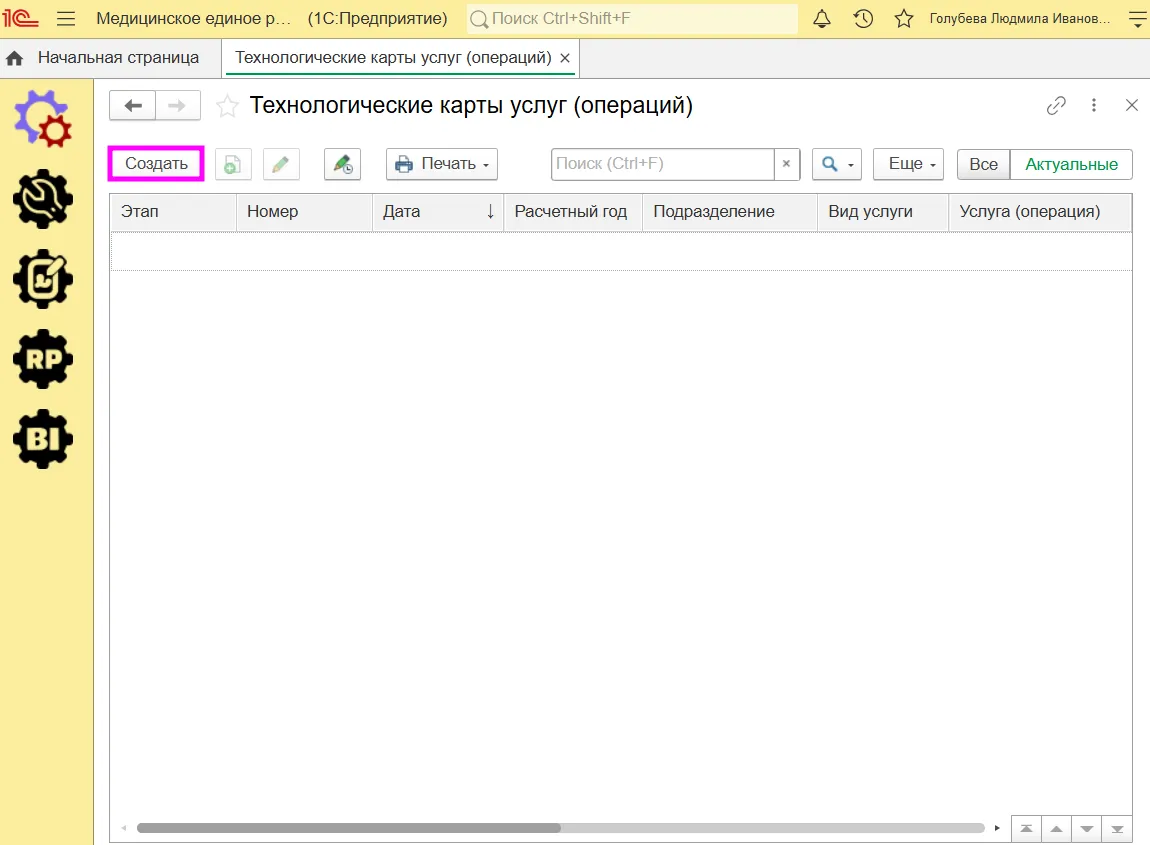Add this list to favorites with the star

(227, 106)
